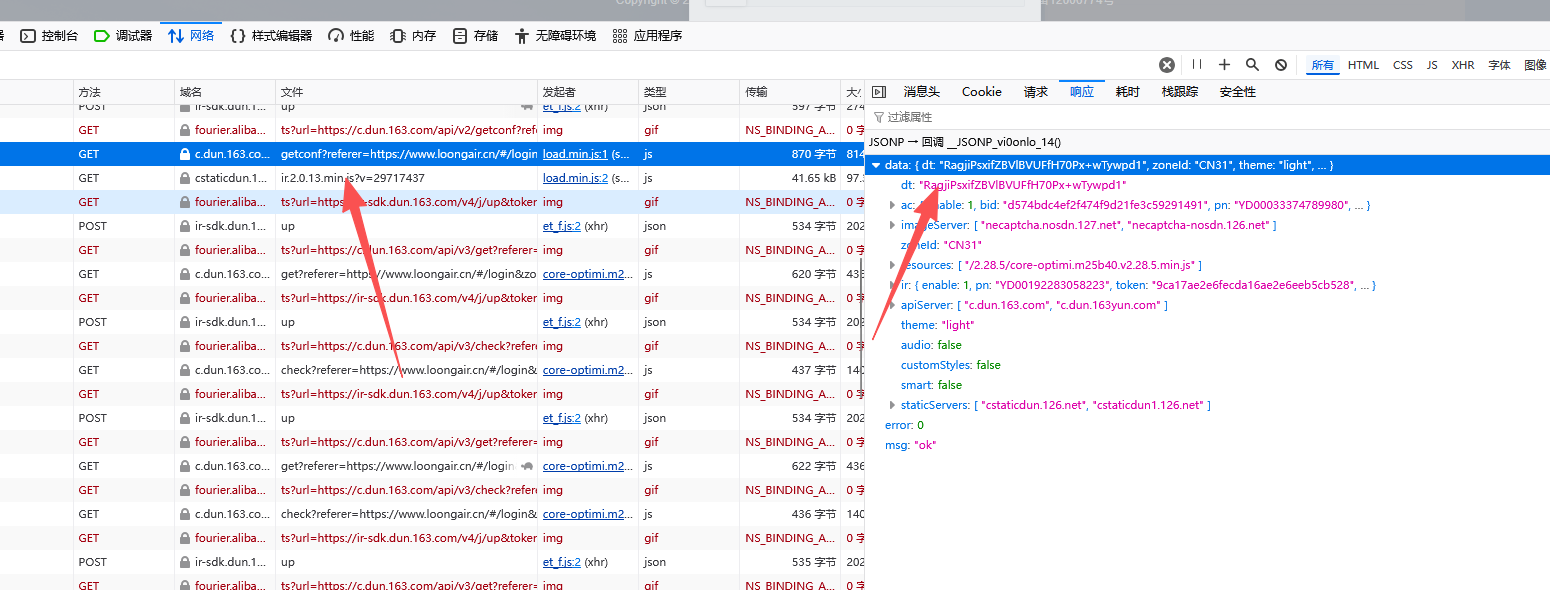Click the lock icon in the cstaticdun row
This screenshot has width=1550, height=590.
tap(184, 178)
